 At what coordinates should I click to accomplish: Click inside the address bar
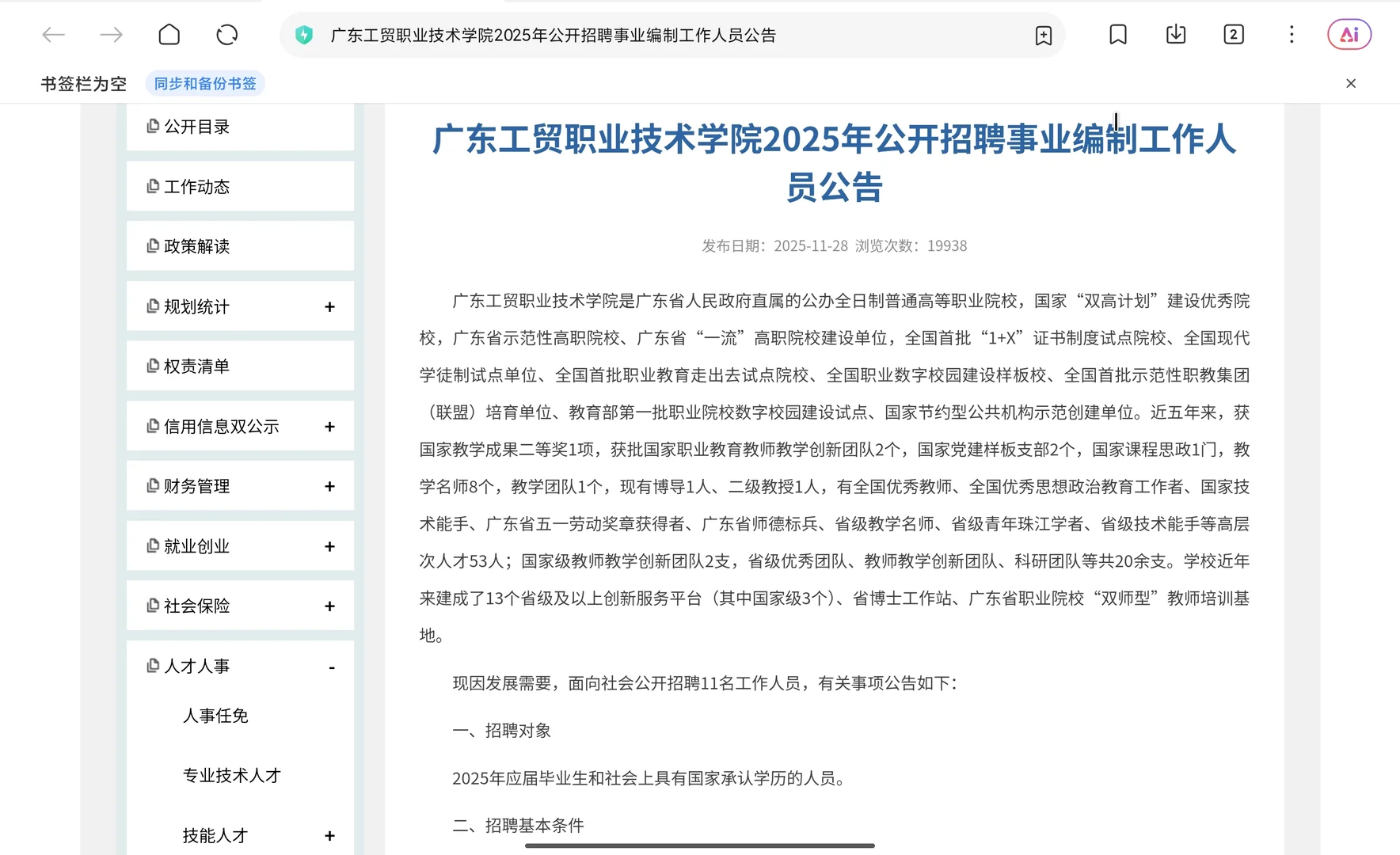(633, 35)
